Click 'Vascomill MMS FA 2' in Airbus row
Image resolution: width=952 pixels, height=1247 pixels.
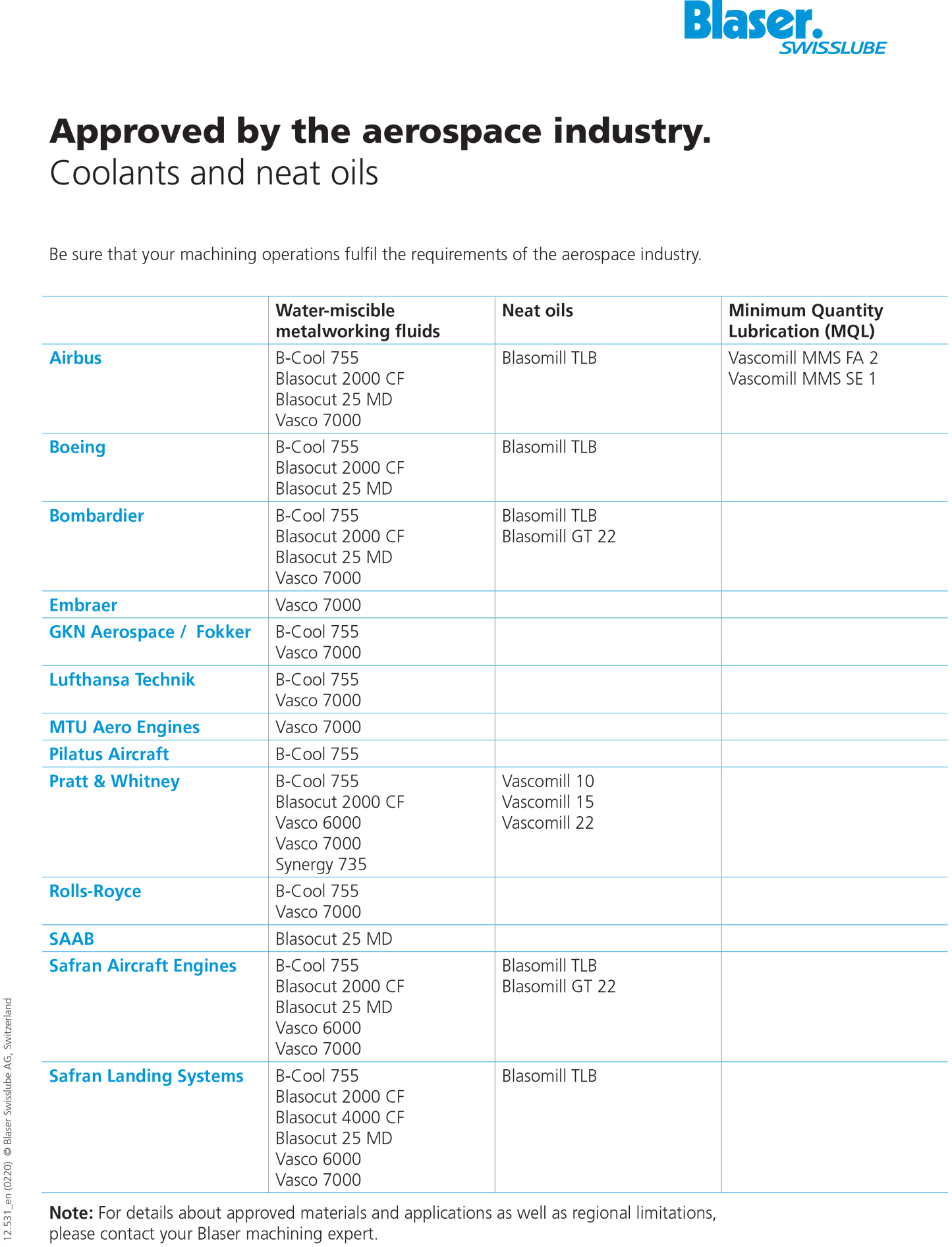(x=803, y=358)
